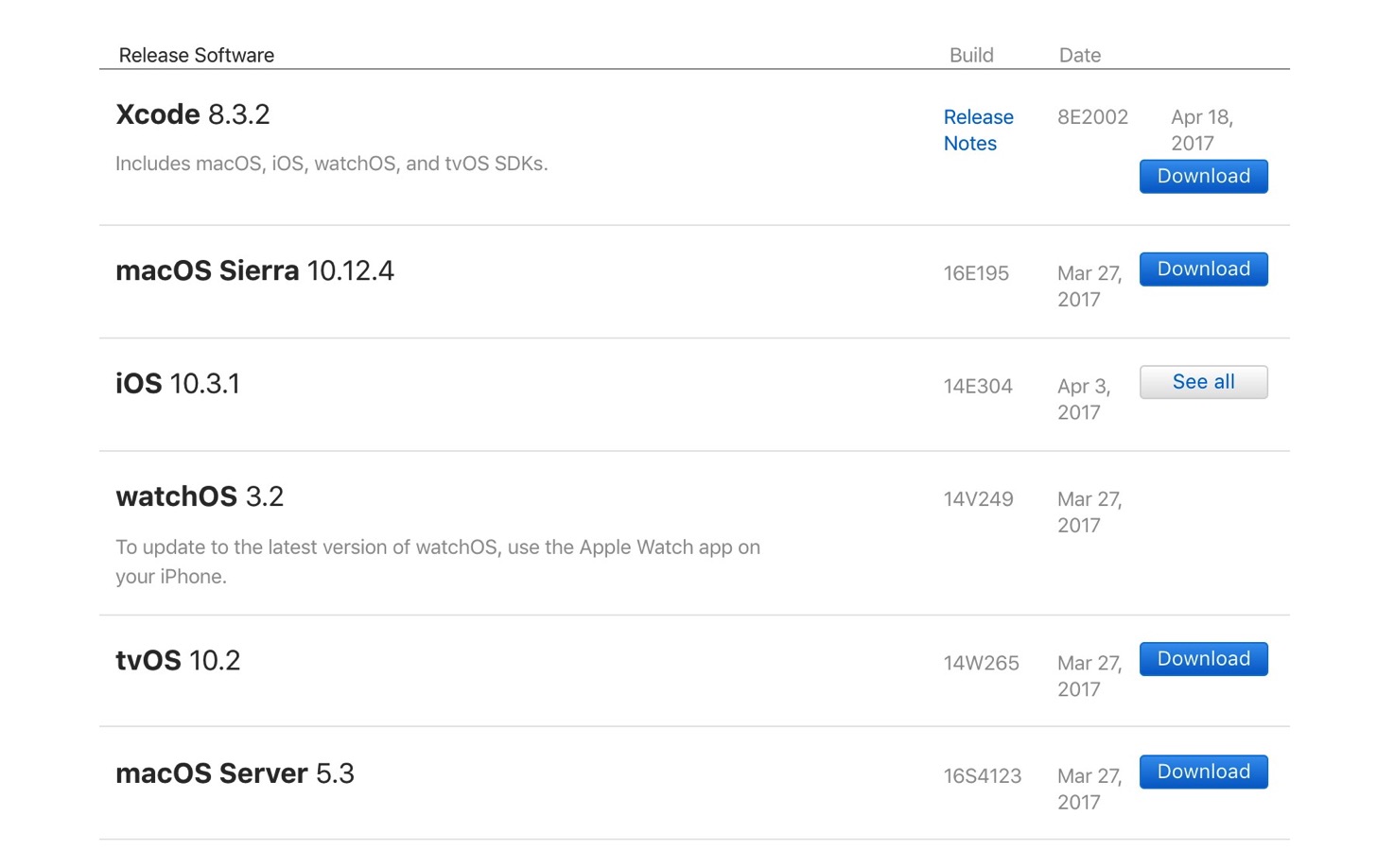Click the Xcode SDKs description text

tap(332, 164)
